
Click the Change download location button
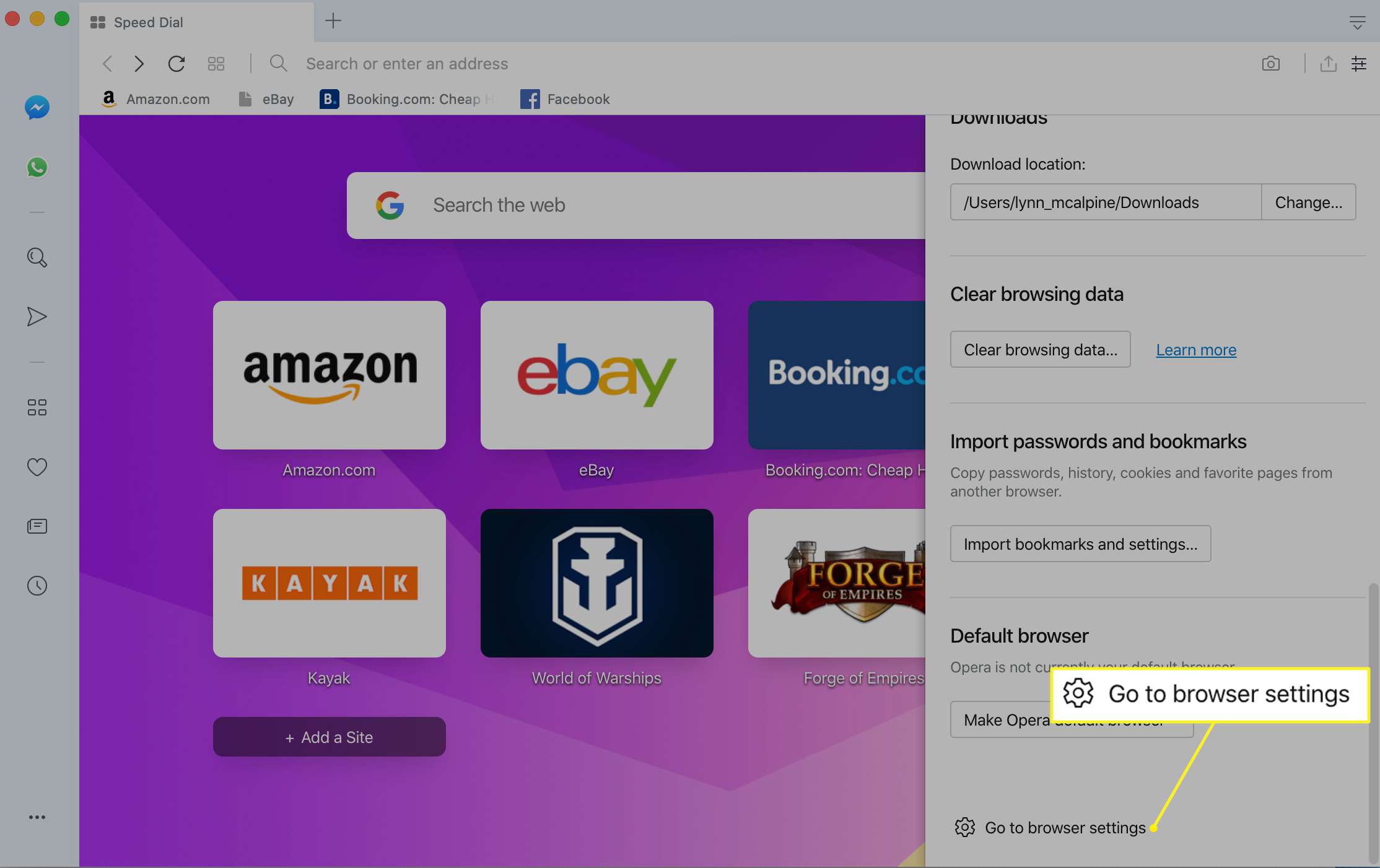click(x=1308, y=201)
